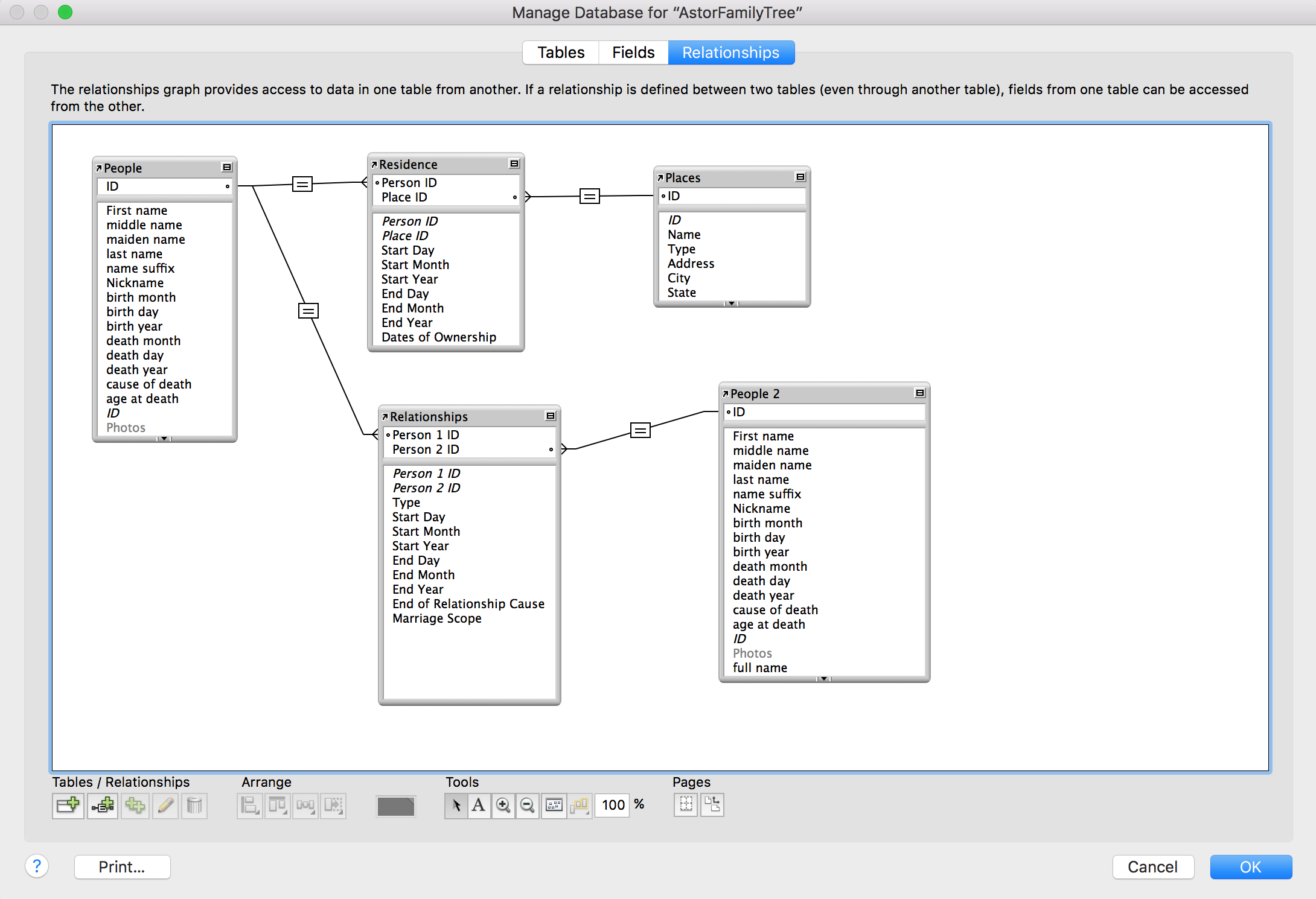Show page breaks in relationships graph

686,804
